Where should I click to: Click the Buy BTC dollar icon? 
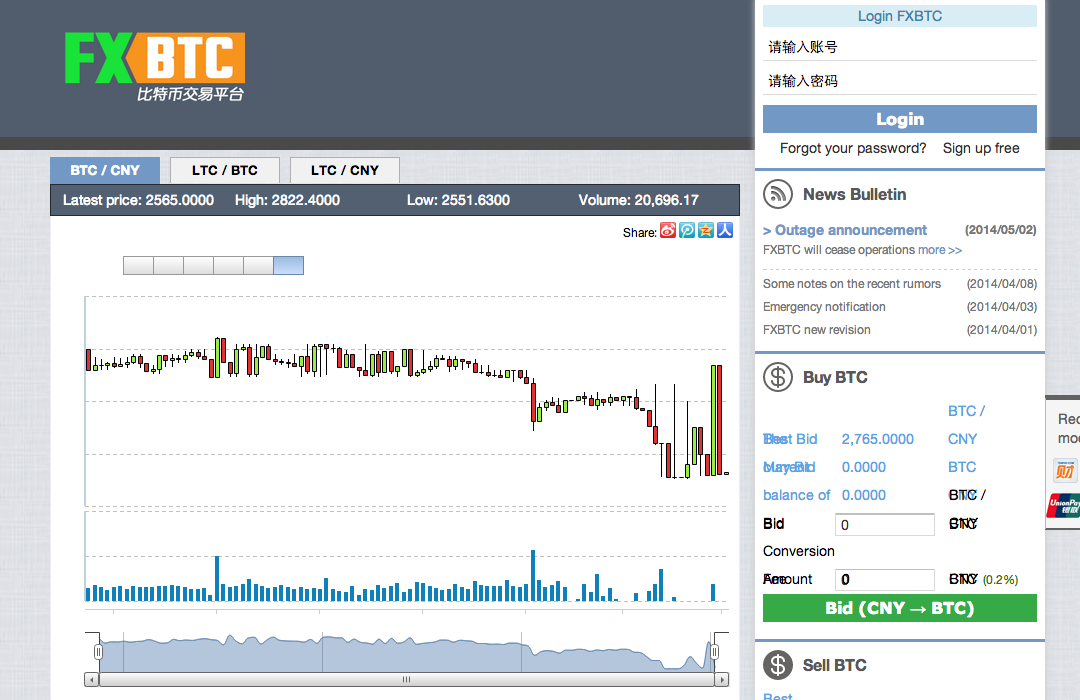(x=778, y=377)
